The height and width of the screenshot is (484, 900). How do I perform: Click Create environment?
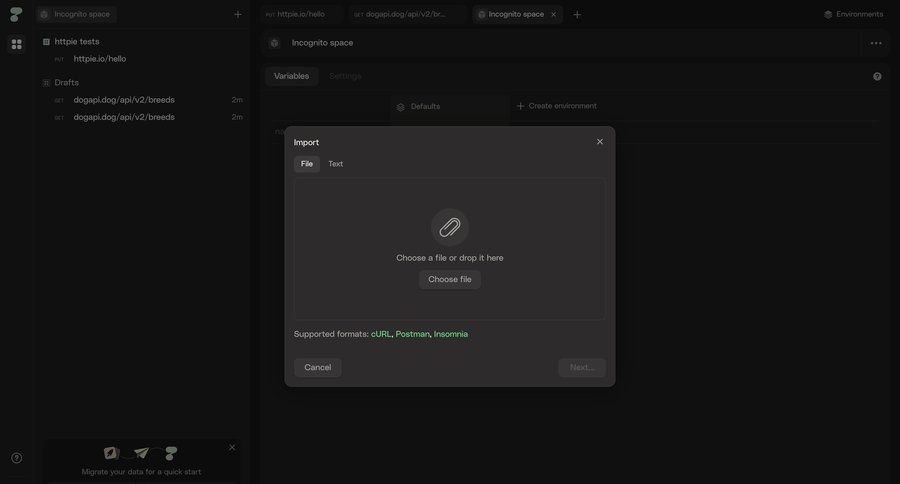pyautogui.click(x=556, y=106)
